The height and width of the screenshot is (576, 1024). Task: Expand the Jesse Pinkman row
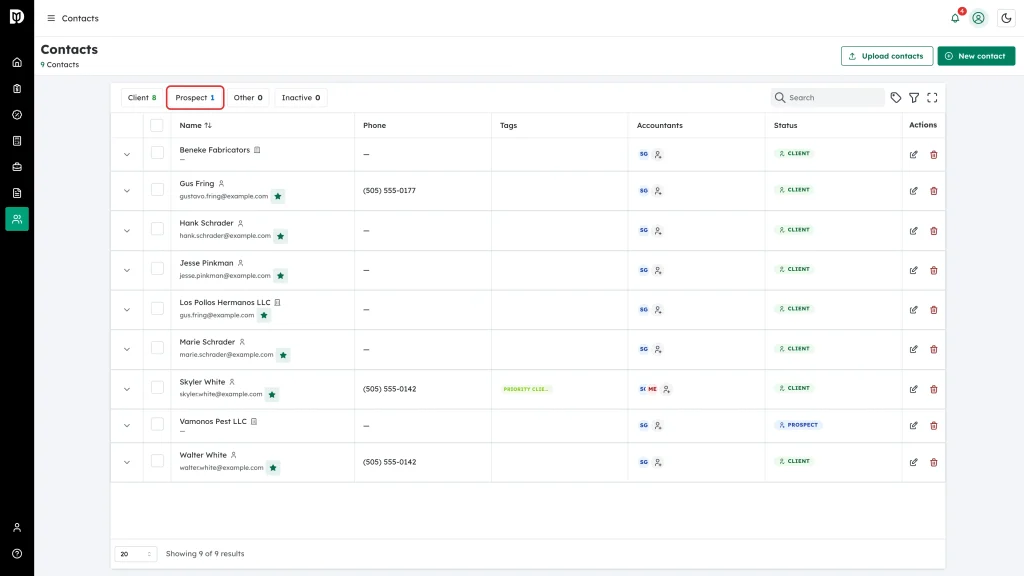pyautogui.click(x=127, y=270)
